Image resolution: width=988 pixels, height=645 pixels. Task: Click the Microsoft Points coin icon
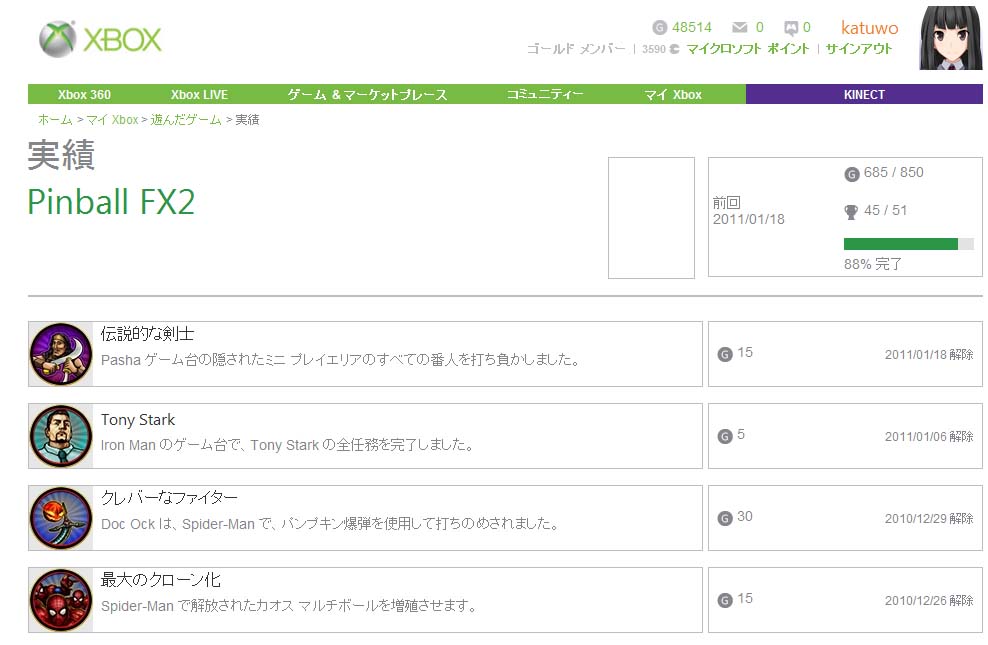click(675, 49)
